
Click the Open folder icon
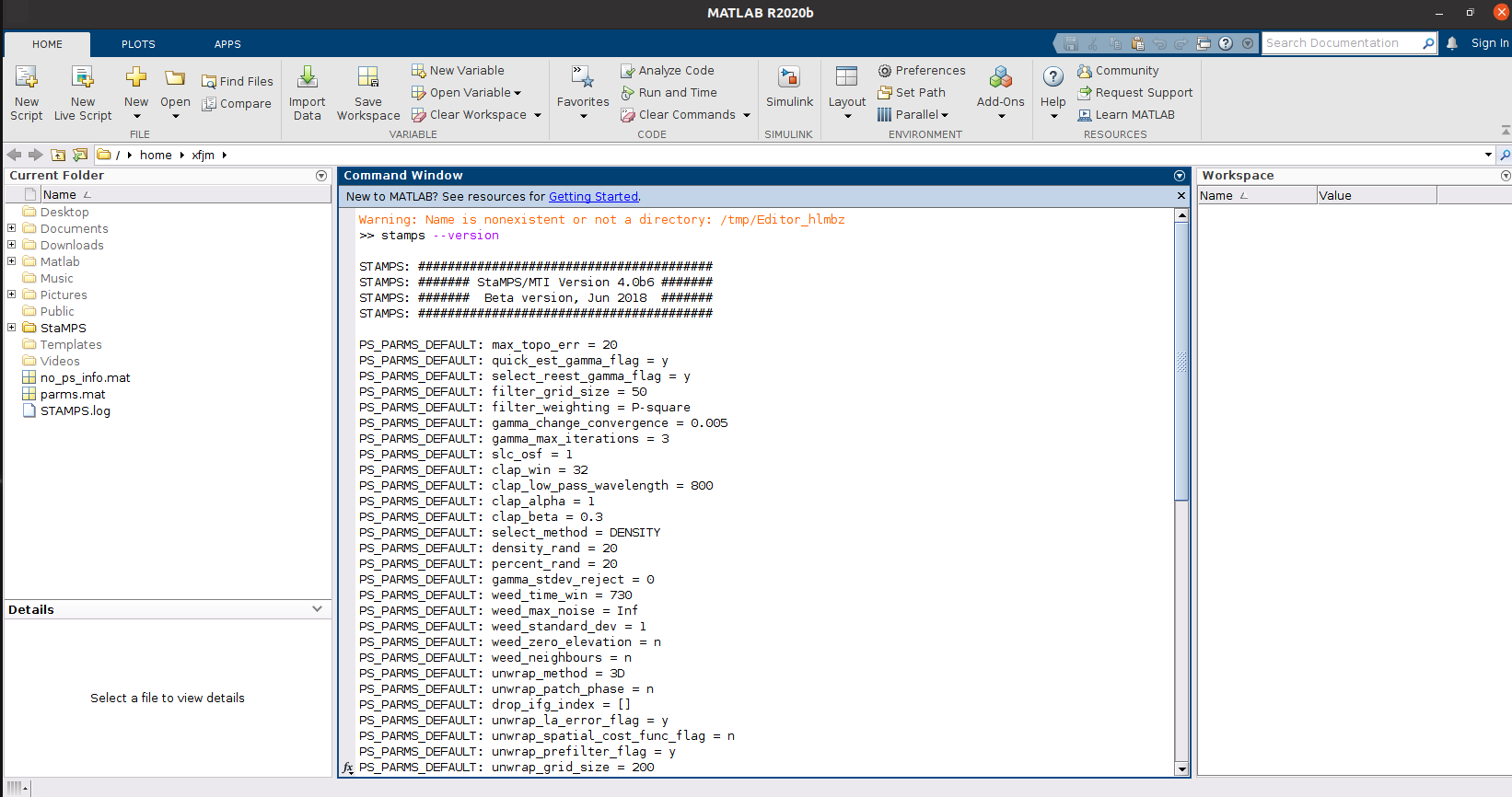(x=175, y=79)
